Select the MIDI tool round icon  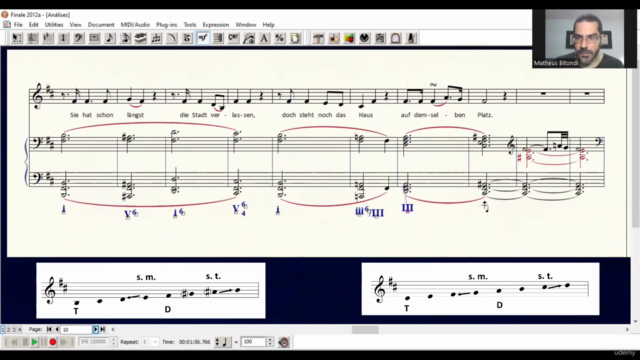[365, 38]
